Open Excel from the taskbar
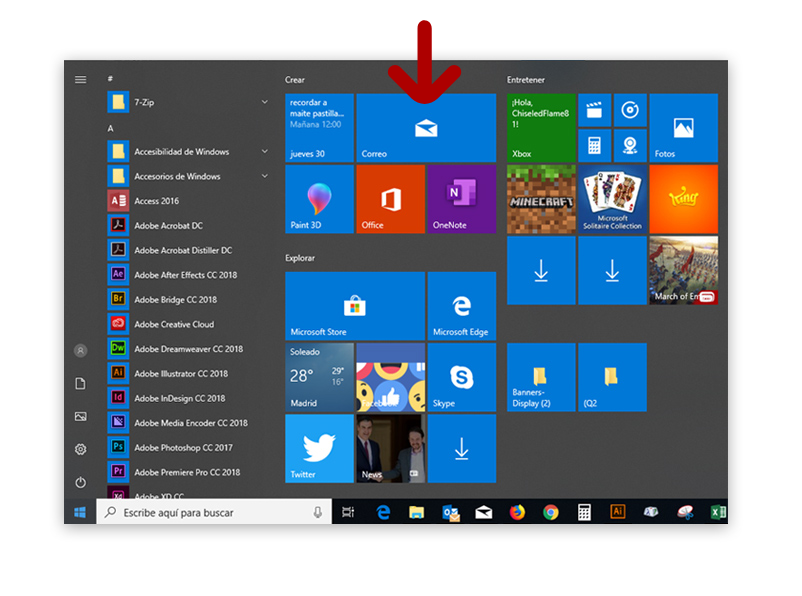802x596 pixels. pos(718,512)
